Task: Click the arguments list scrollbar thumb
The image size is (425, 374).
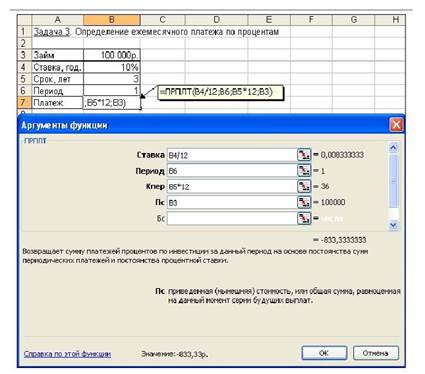Action: tap(394, 182)
